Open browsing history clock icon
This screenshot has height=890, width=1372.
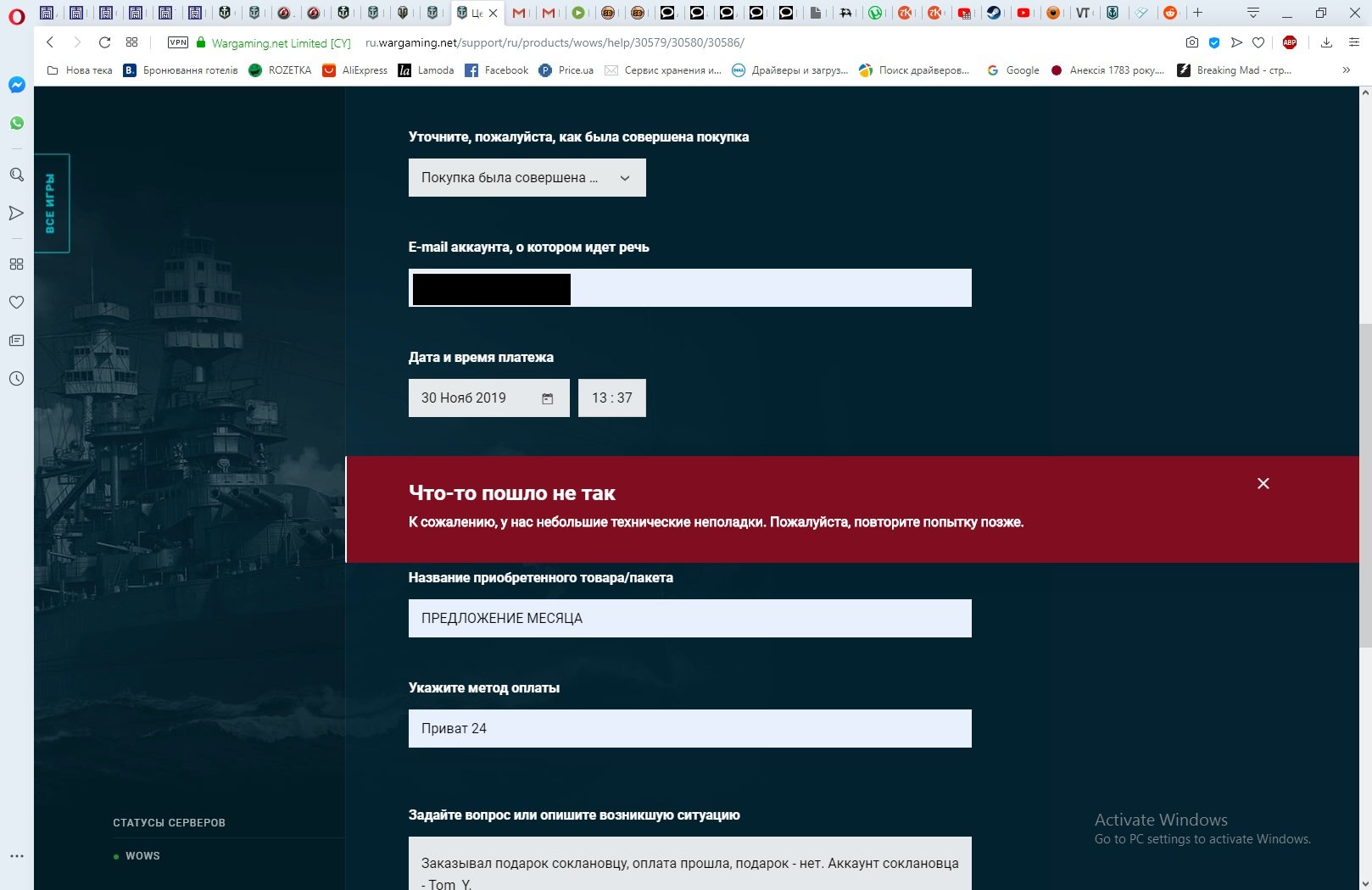[16, 378]
